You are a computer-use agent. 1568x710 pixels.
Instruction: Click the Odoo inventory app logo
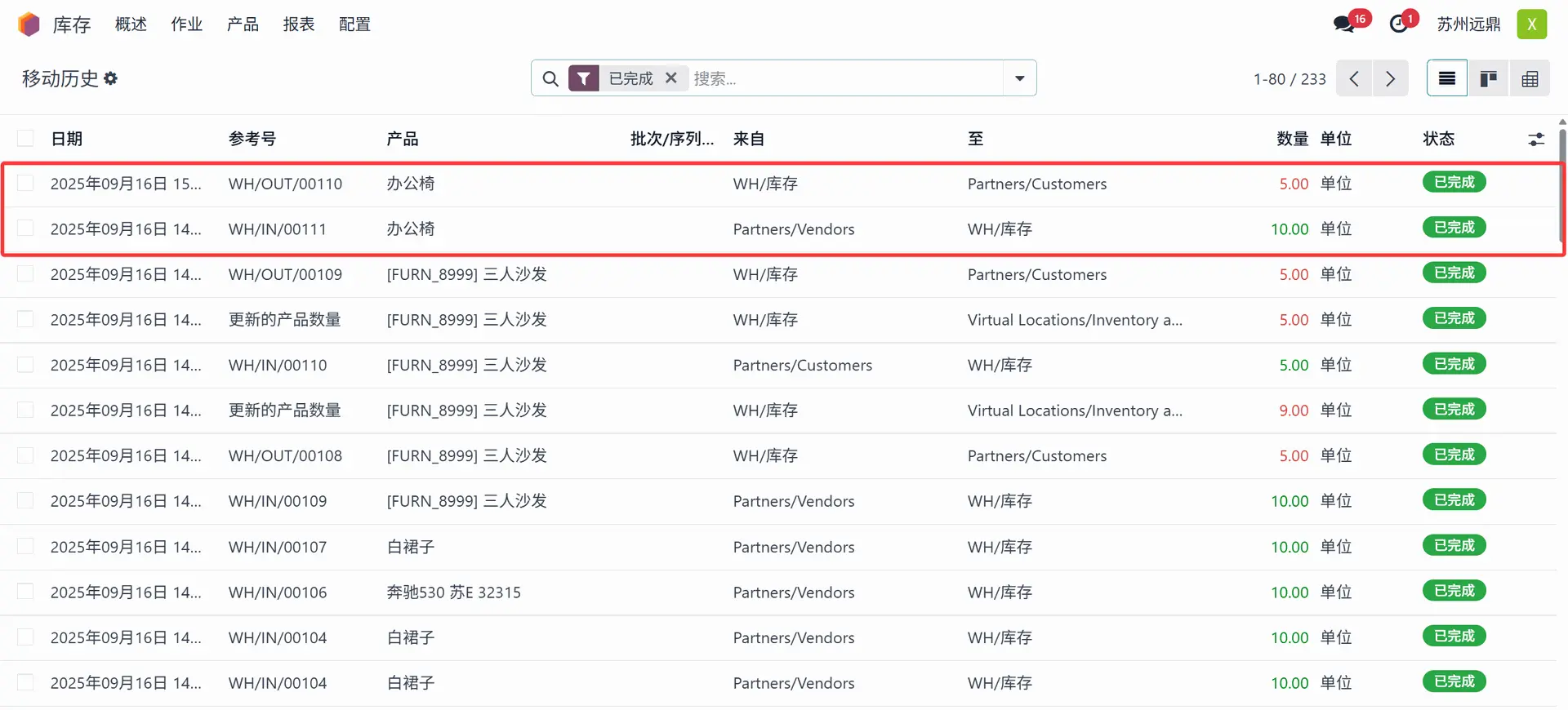point(29,24)
